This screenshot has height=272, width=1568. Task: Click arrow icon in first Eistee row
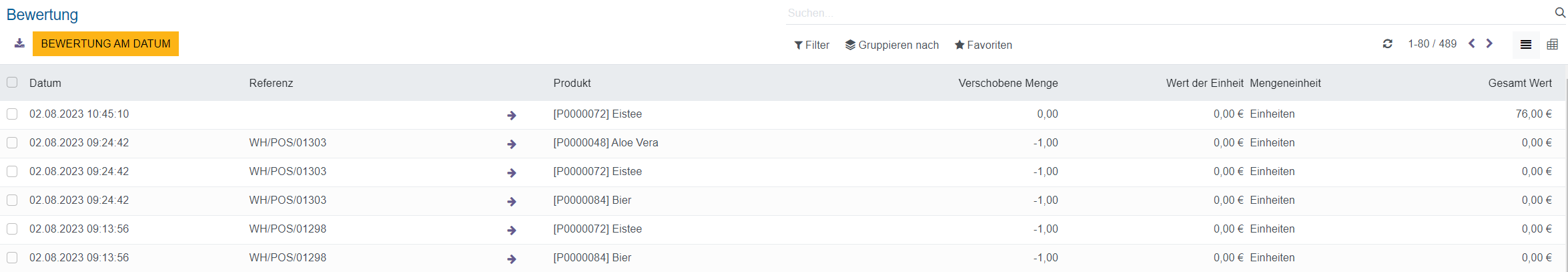click(x=511, y=115)
